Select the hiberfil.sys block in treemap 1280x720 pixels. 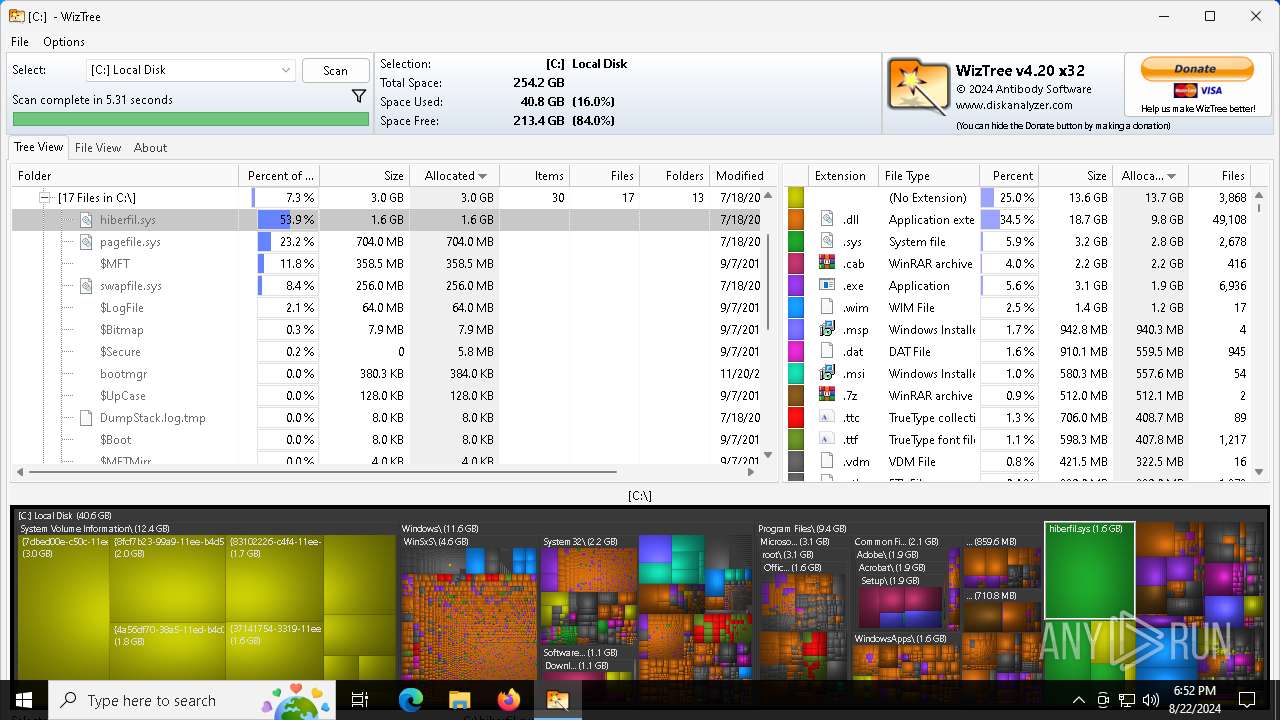(1090, 570)
